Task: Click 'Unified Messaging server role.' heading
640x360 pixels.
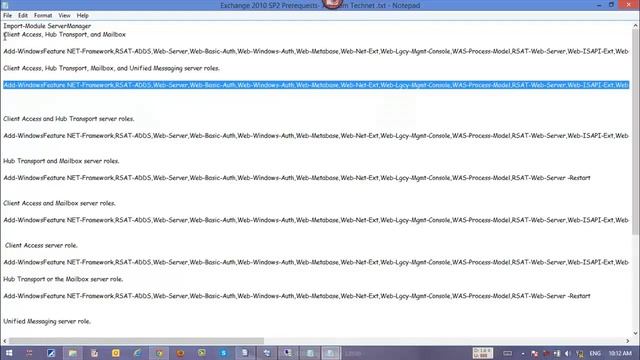Action: tap(47, 321)
